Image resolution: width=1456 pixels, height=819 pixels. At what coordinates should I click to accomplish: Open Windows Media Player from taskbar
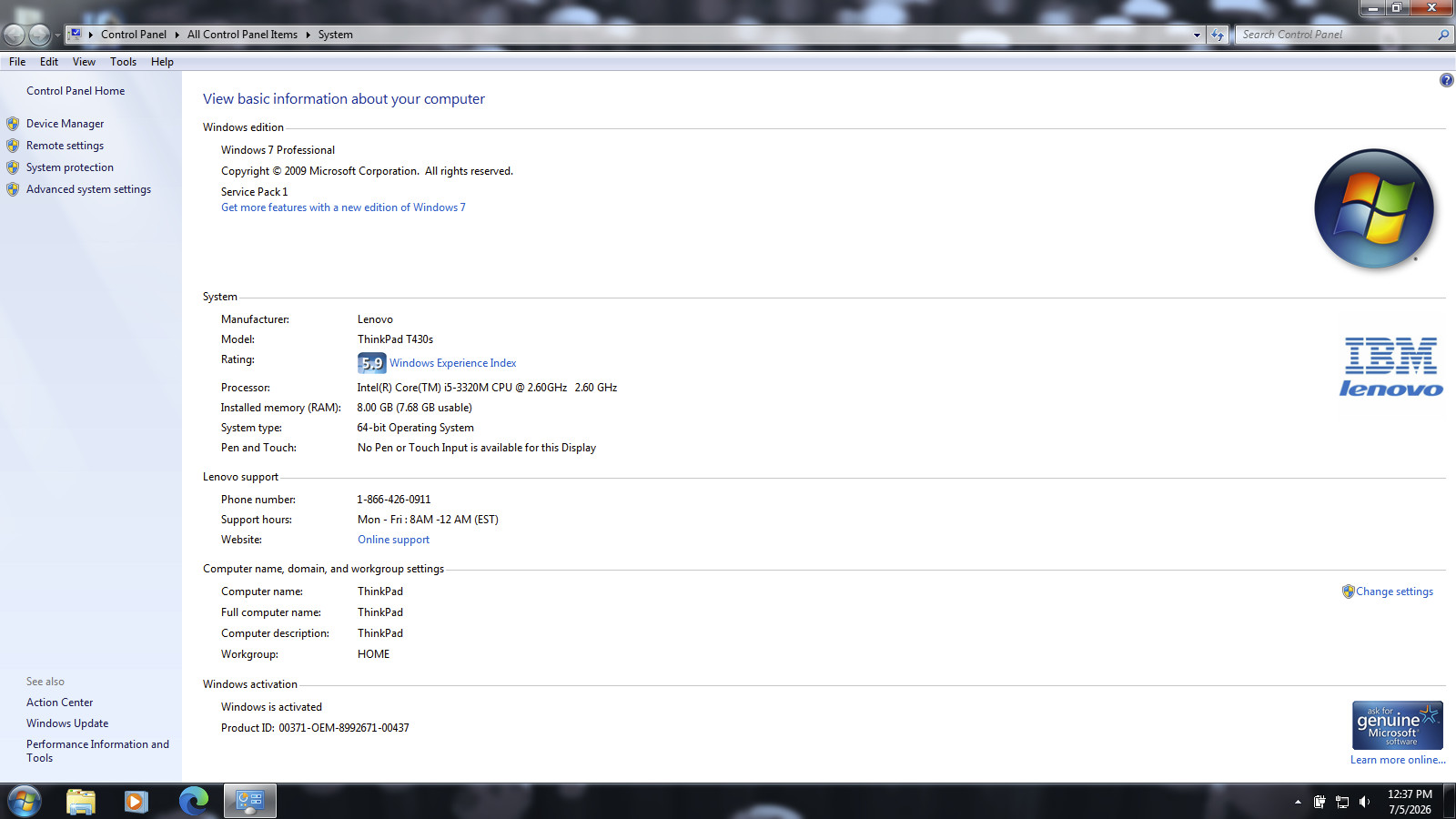coord(136,802)
